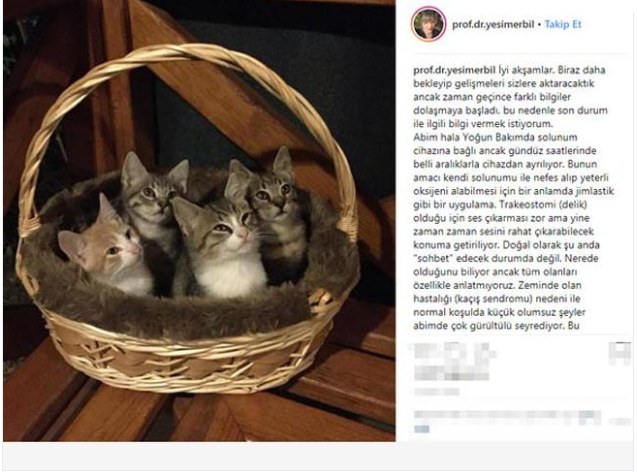Screen dimensions: 637x472
Task: Click the white-chested kitten in the center
Action: (x=221, y=250)
